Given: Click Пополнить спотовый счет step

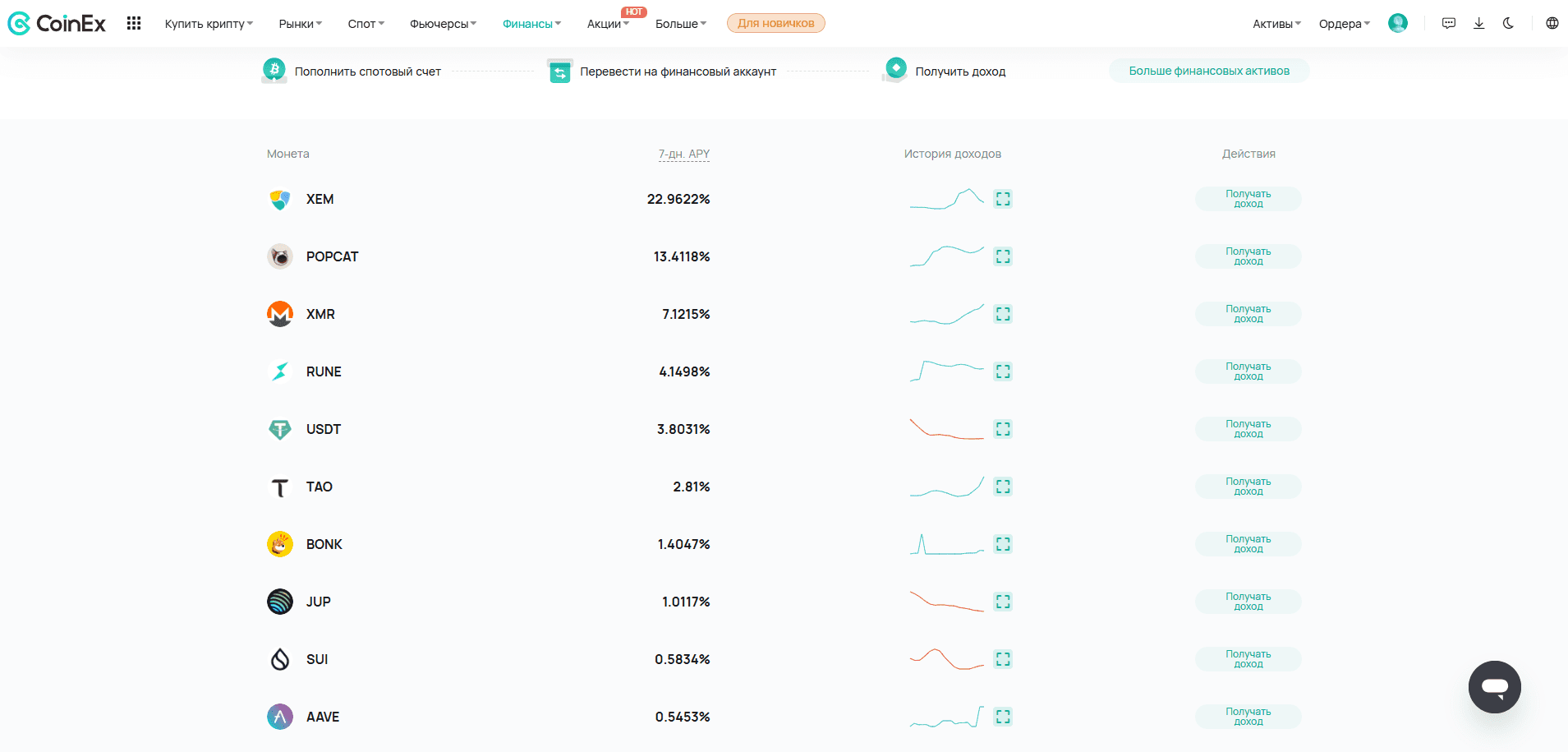Looking at the screenshot, I should [x=352, y=71].
